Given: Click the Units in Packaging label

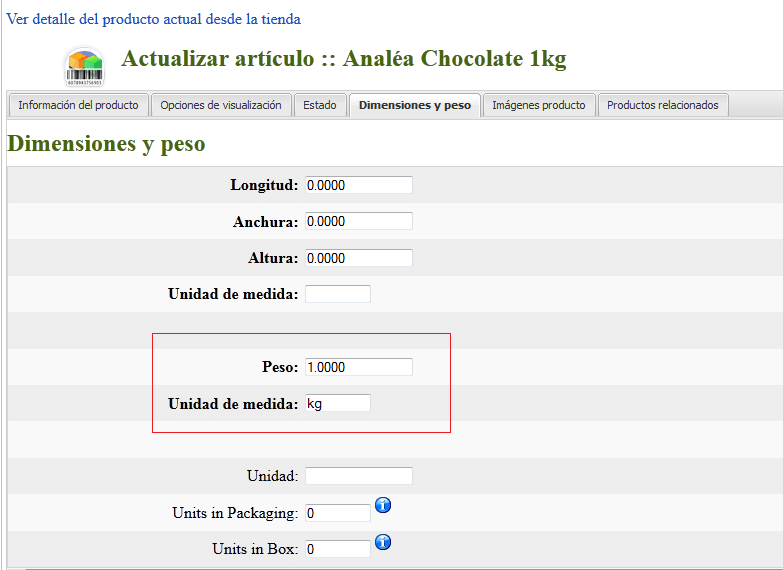Looking at the screenshot, I should [235, 513].
